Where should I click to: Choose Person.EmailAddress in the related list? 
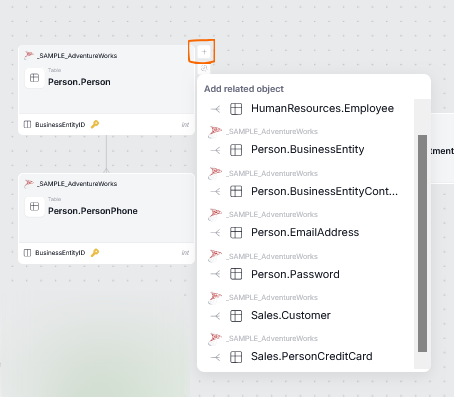[305, 232]
